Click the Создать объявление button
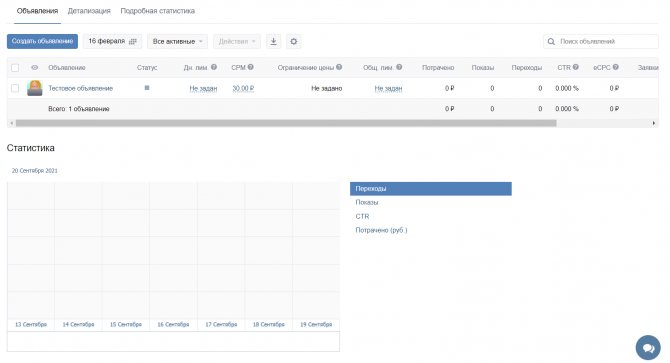The width and height of the screenshot is (670, 363). (x=42, y=41)
